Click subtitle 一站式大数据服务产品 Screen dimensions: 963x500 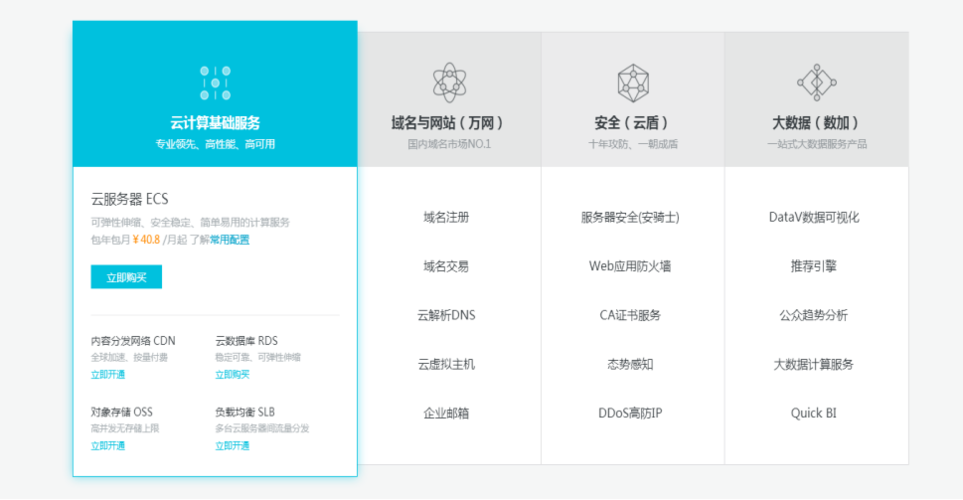[817, 144]
